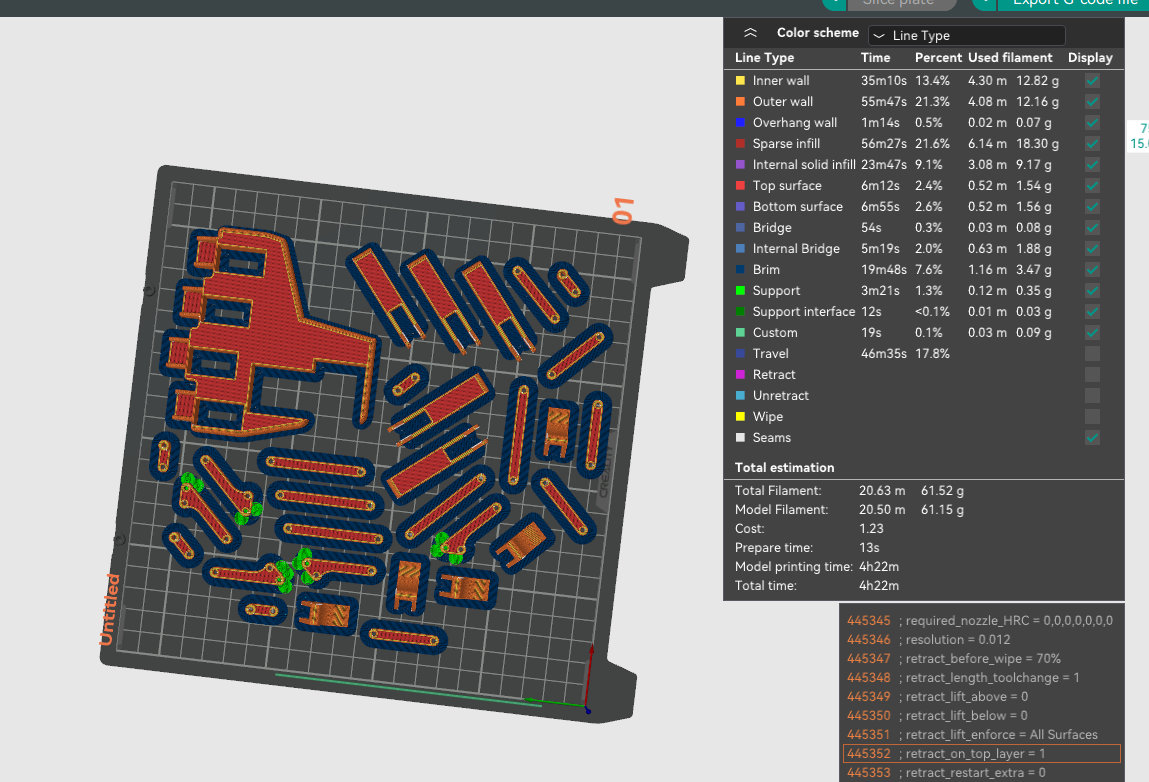
Task: Toggle Support display checkbox
Action: pyautogui.click(x=1092, y=291)
